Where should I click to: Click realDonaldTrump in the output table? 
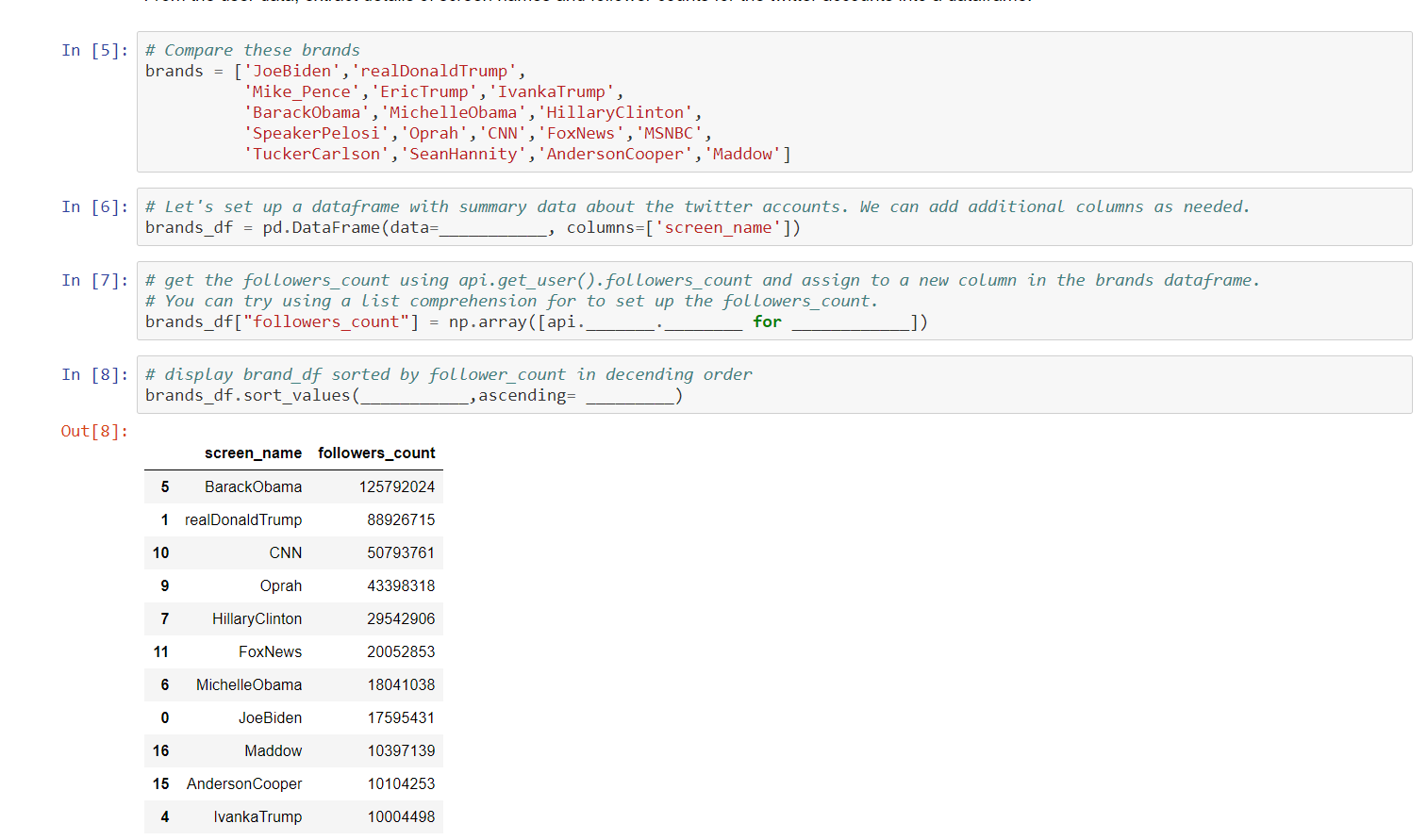[243, 520]
